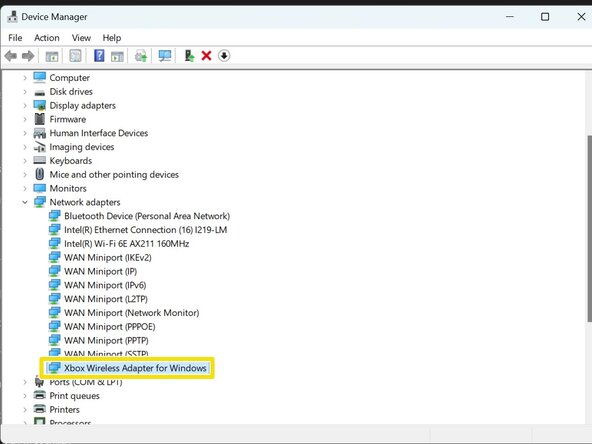Click the Back arrow toolbar icon
Image resolution: width=592 pixels, height=444 pixels.
pos(11,56)
